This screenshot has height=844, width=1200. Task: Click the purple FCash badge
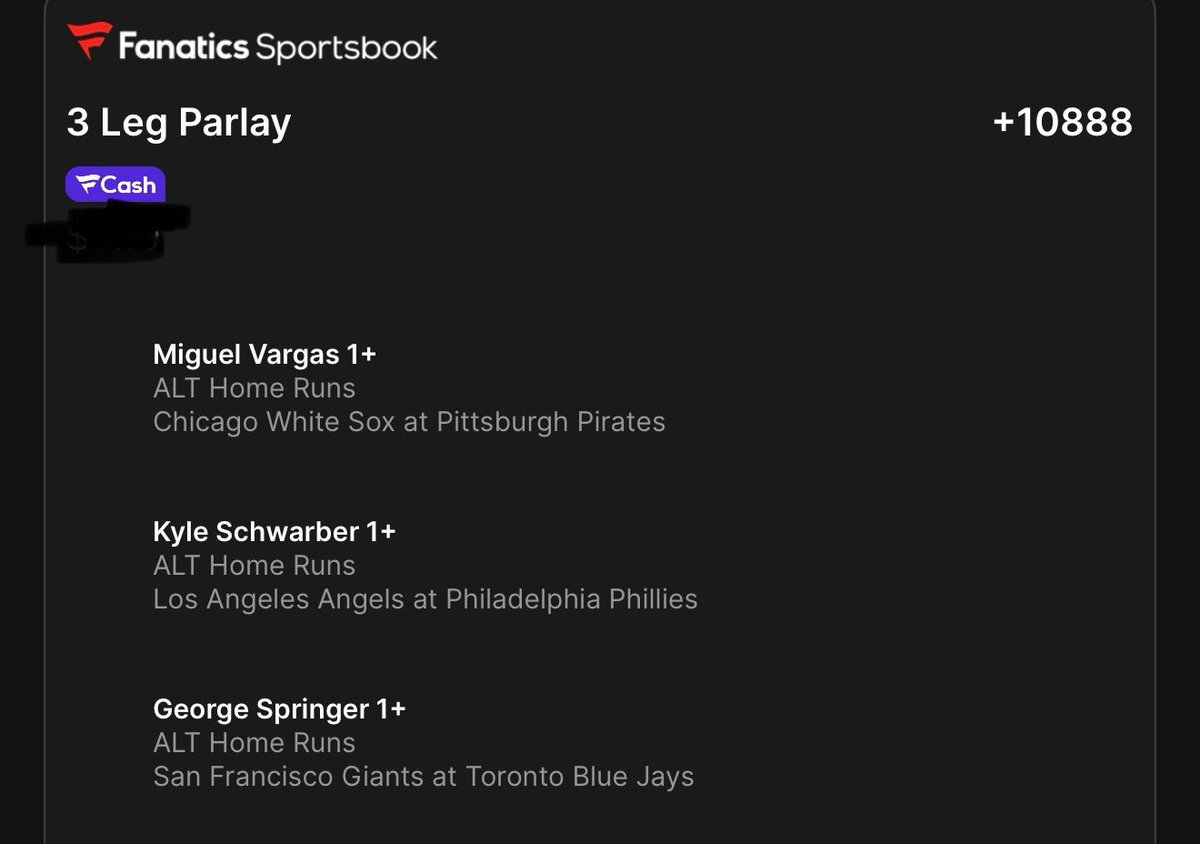coord(115,184)
